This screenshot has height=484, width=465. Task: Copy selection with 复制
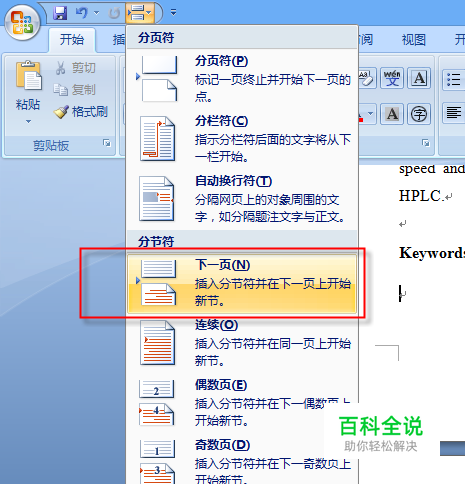[x=75, y=90]
